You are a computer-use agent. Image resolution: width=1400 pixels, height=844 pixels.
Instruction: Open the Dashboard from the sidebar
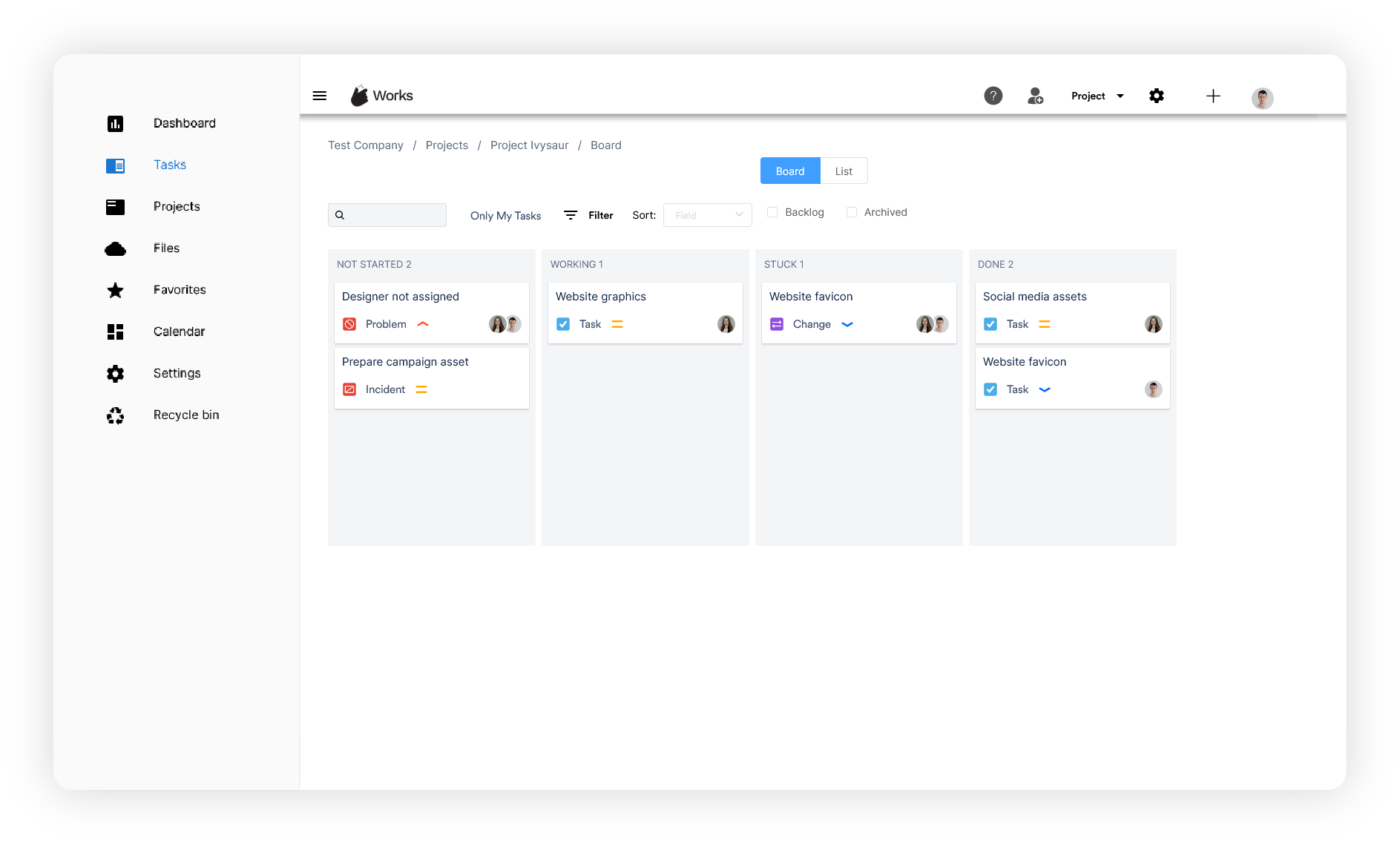click(184, 123)
